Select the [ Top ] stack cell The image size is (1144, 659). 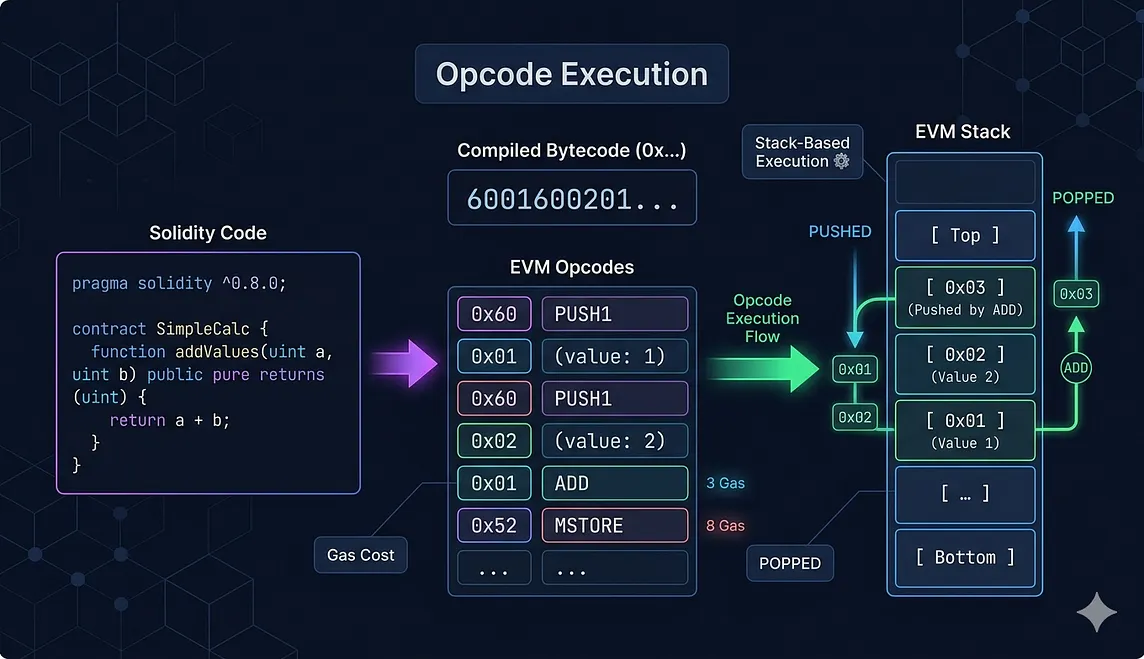965,236
